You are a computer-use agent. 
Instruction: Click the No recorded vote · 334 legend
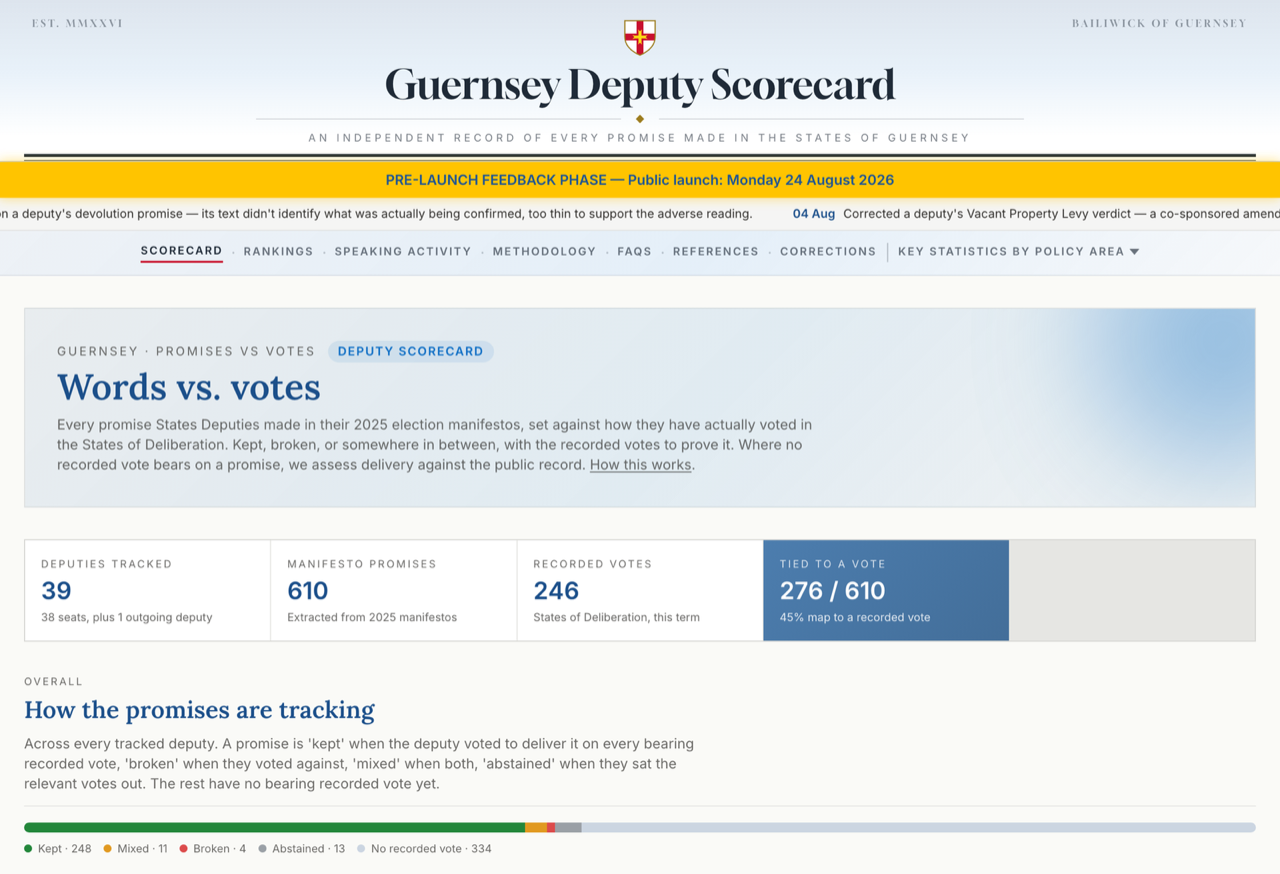coord(424,849)
